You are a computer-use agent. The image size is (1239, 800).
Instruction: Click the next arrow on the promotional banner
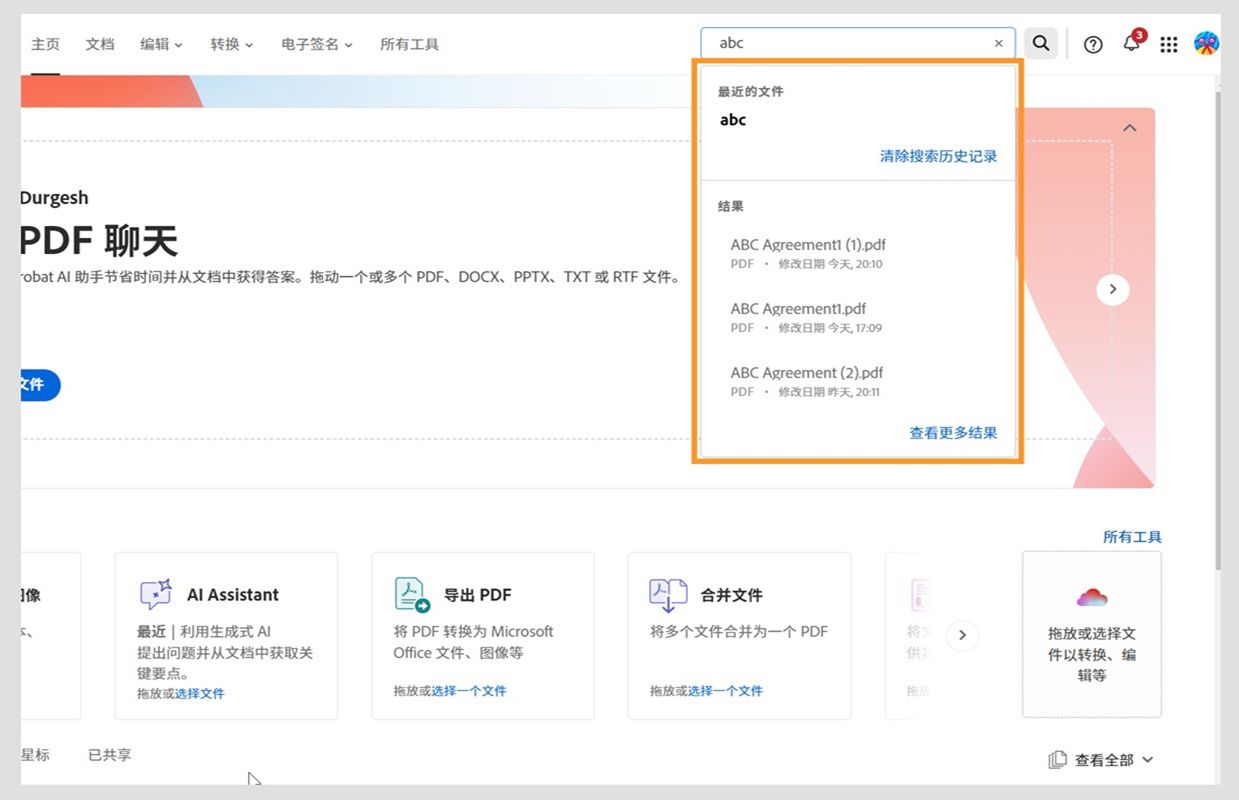pos(1112,289)
